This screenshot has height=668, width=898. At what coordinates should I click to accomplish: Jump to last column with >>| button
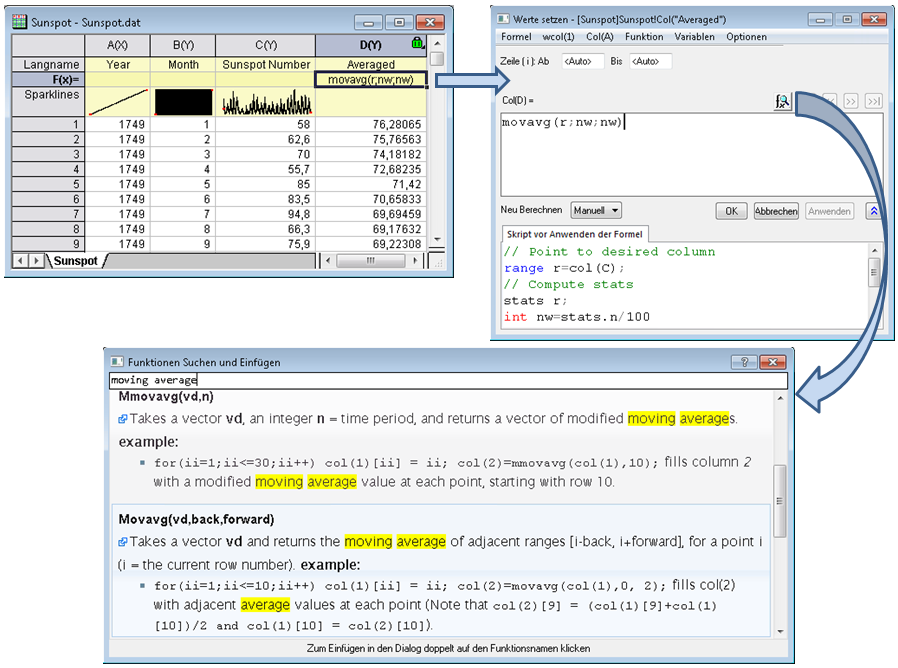[873, 101]
